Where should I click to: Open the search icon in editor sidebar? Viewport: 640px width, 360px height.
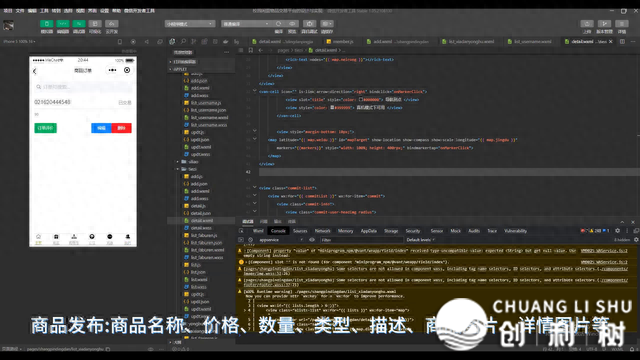coord(183,42)
